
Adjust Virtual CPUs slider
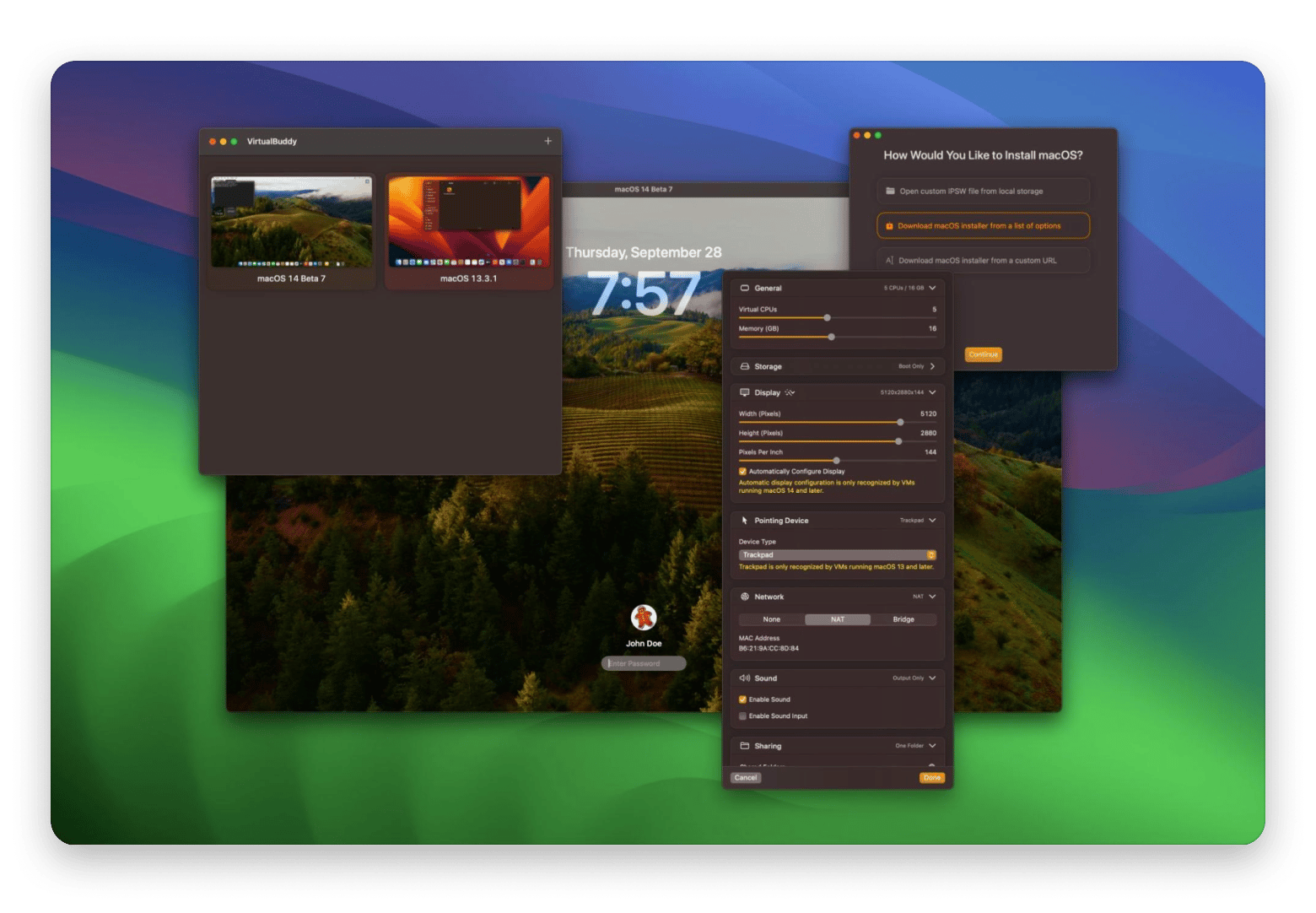(838, 318)
